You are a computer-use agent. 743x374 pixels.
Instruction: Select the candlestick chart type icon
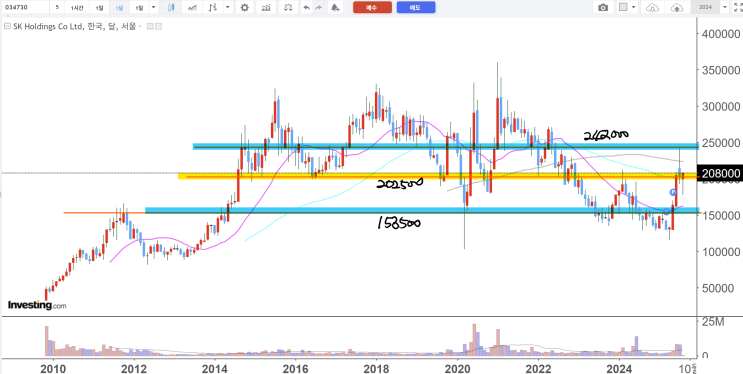point(172,7)
